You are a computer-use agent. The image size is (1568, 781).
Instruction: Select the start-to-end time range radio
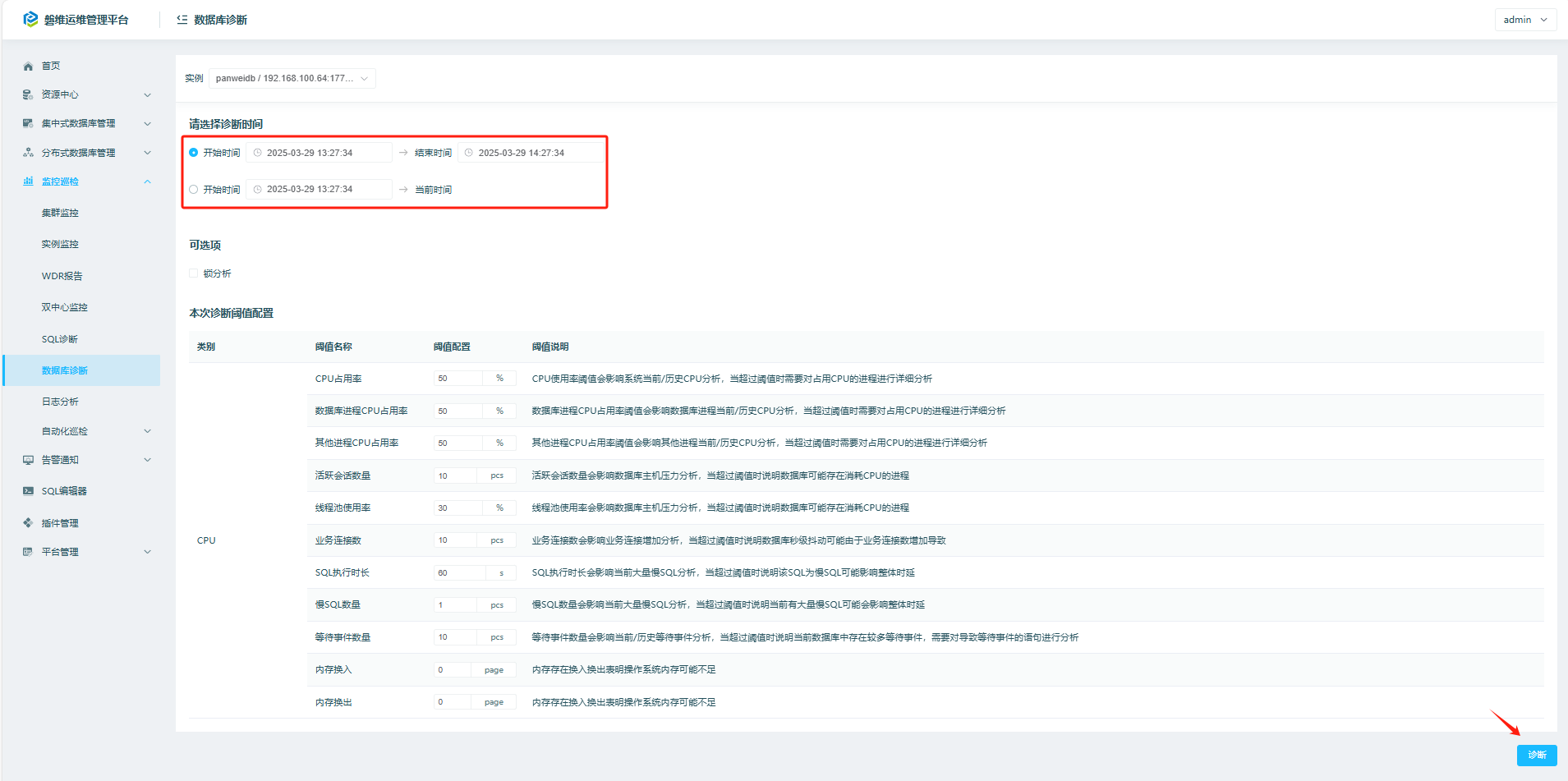(194, 153)
